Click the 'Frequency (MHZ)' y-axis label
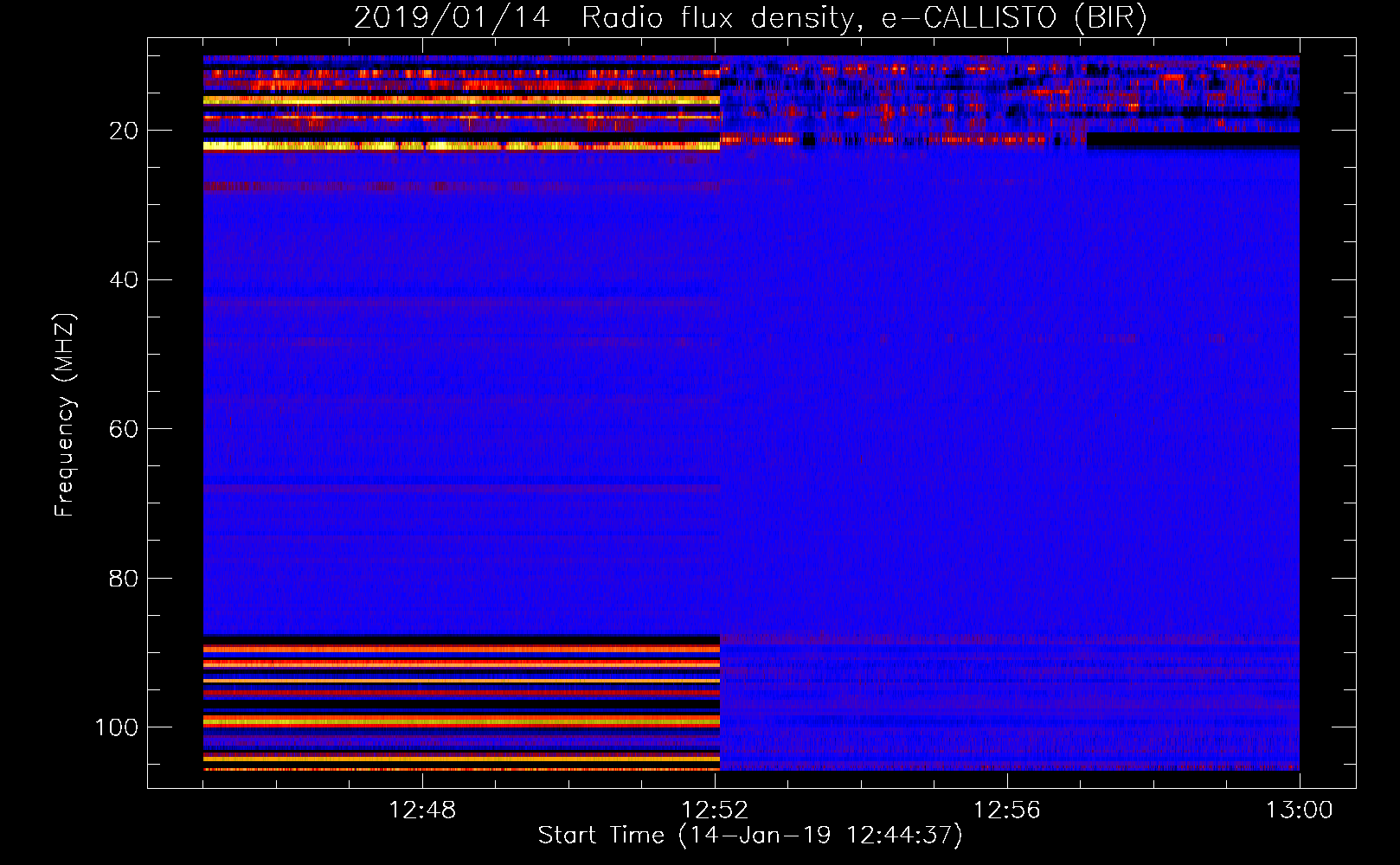The width and height of the screenshot is (1400, 865). tap(66, 414)
